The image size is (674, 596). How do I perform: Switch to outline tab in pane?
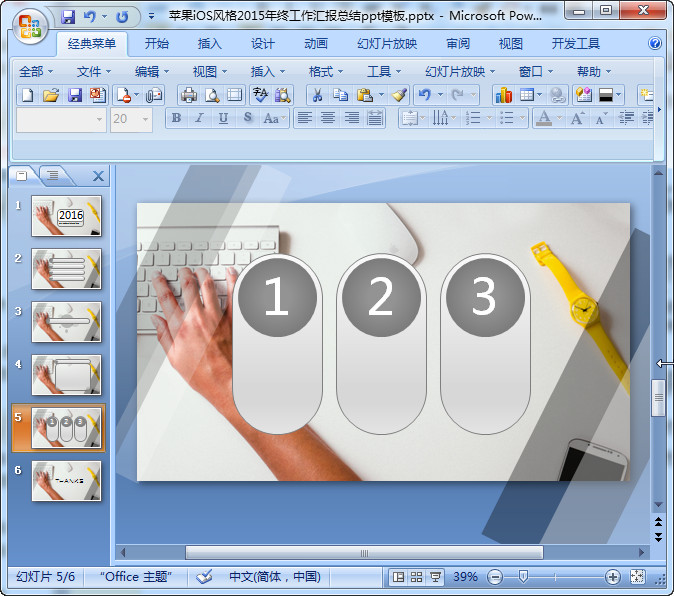click(x=53, y=175)
